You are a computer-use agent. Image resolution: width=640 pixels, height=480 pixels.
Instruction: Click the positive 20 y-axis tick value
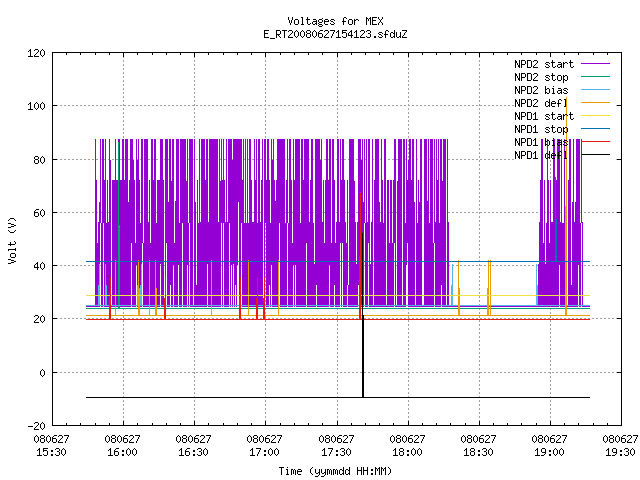39,319
